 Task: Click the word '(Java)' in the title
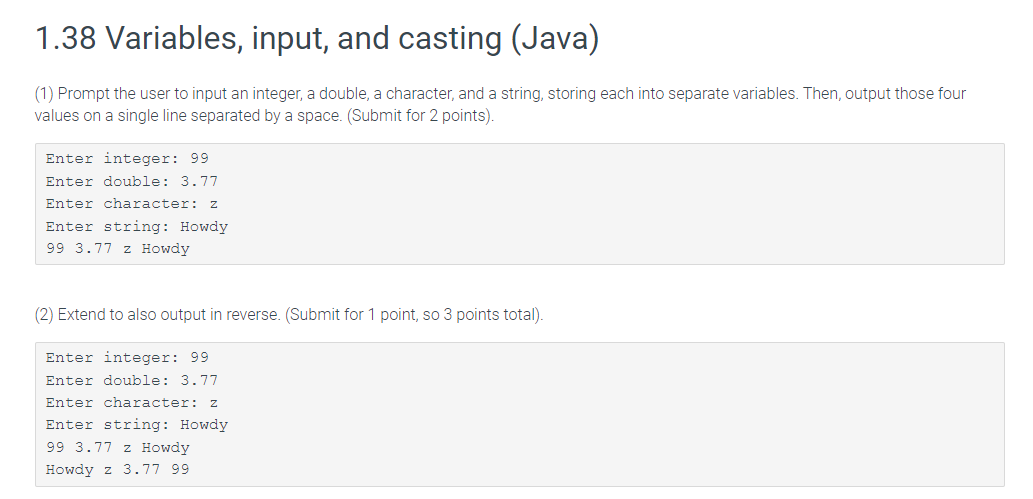click(x=555, y=38)
